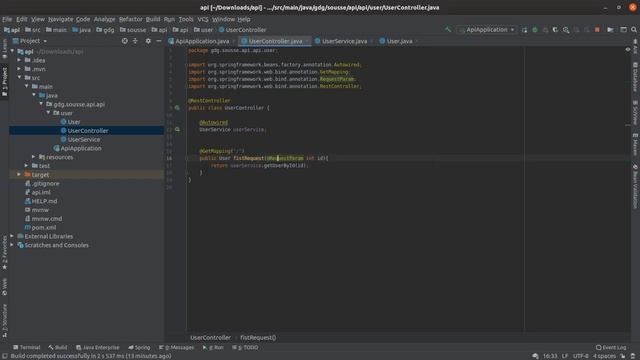This screenshot has width=640, height=360.
Task: Open the Event Log
Action: (611, 347)
